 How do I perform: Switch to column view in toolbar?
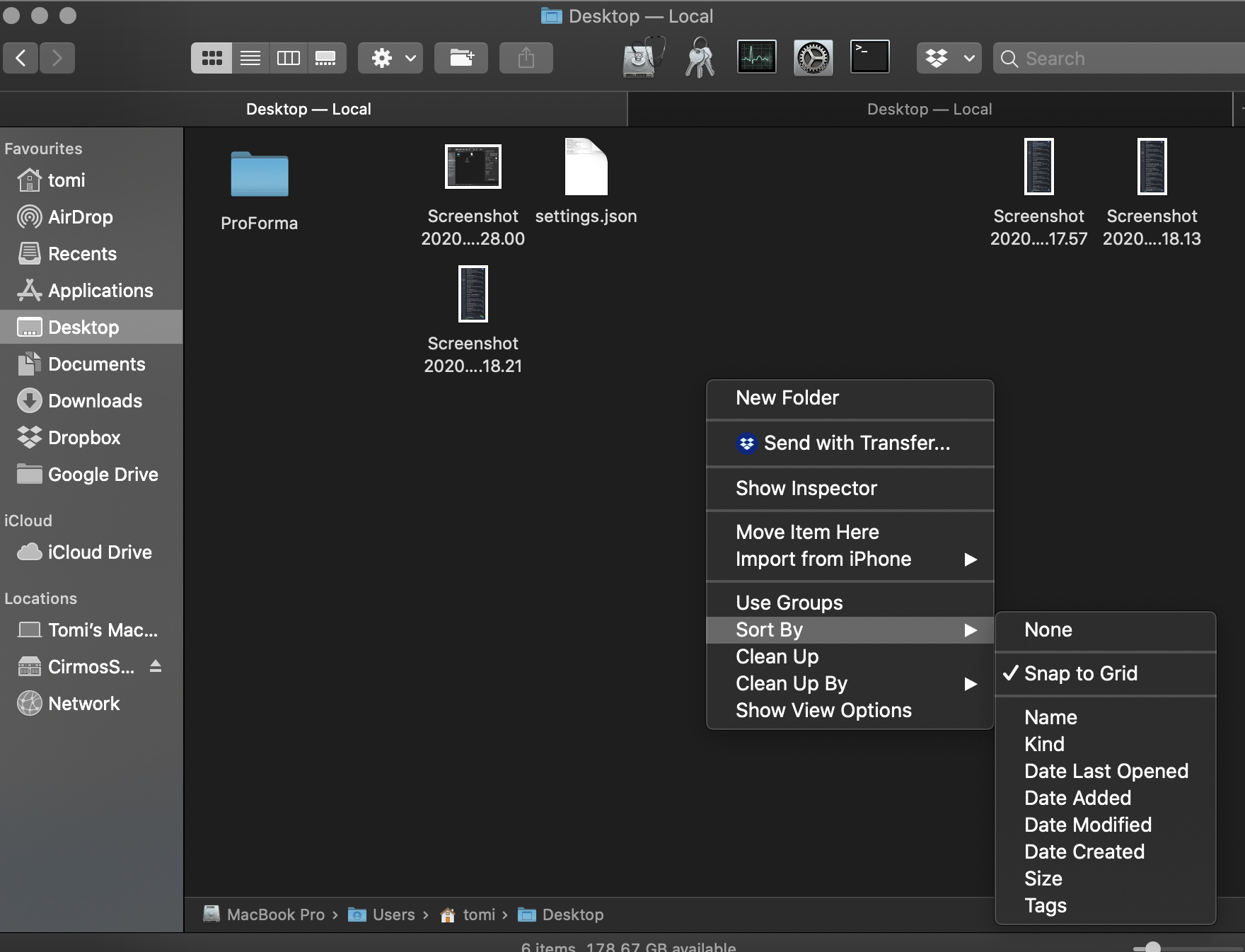288,58
